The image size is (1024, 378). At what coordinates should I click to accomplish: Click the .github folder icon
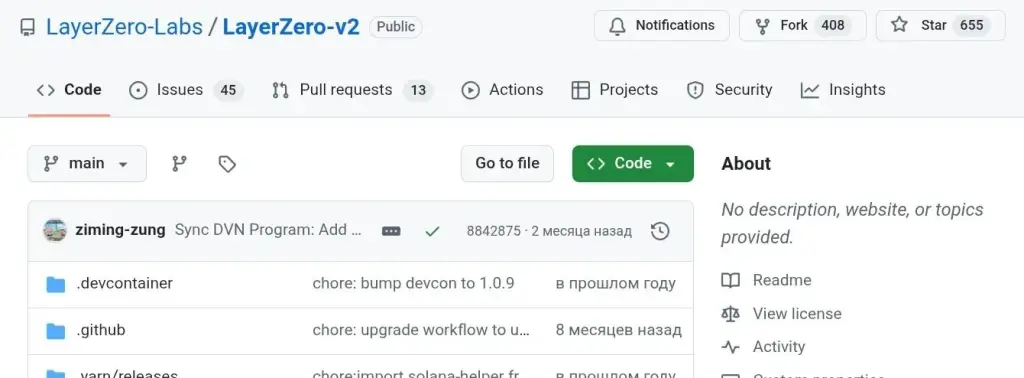pyautogui.click(x=56, y=332)
